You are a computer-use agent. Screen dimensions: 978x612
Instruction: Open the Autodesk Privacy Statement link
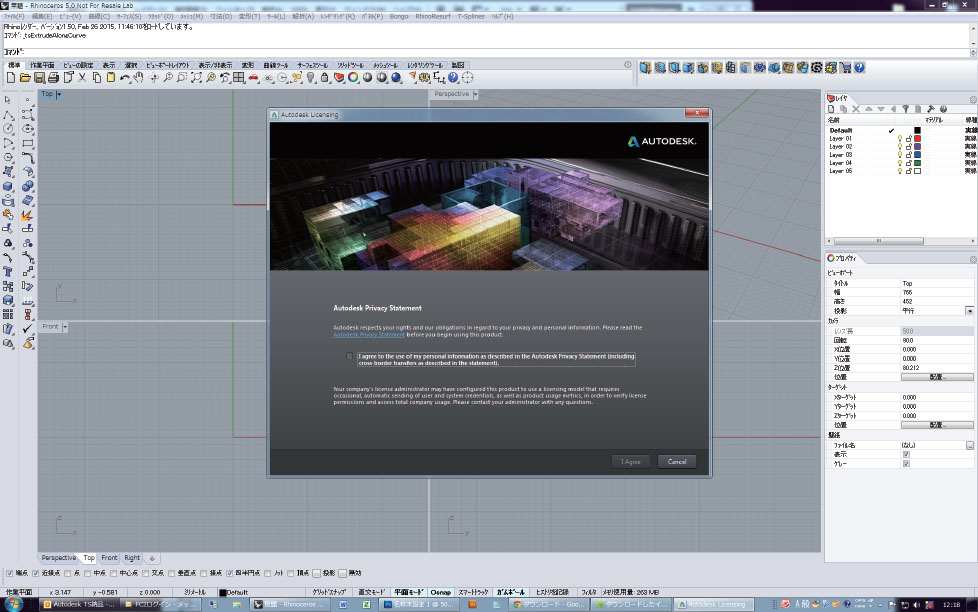tap(369, 335)
